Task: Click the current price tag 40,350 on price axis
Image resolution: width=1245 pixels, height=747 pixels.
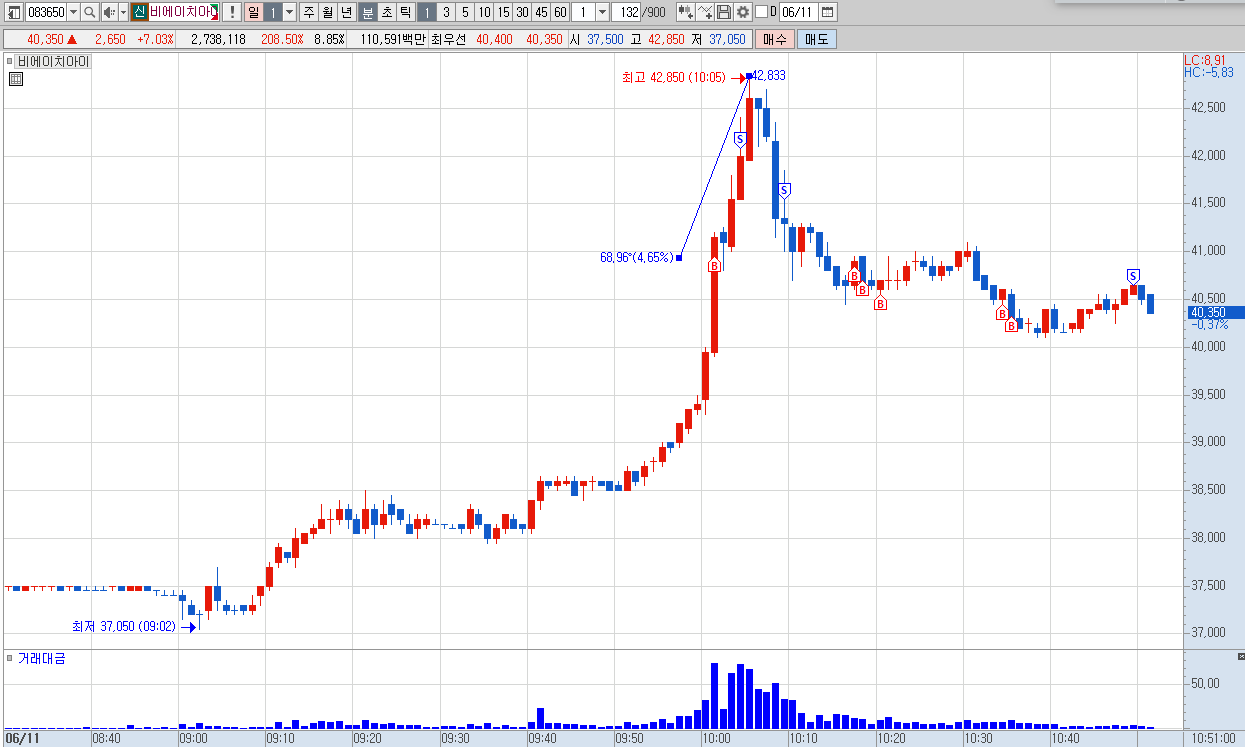Action: (x=1215, y=312)
